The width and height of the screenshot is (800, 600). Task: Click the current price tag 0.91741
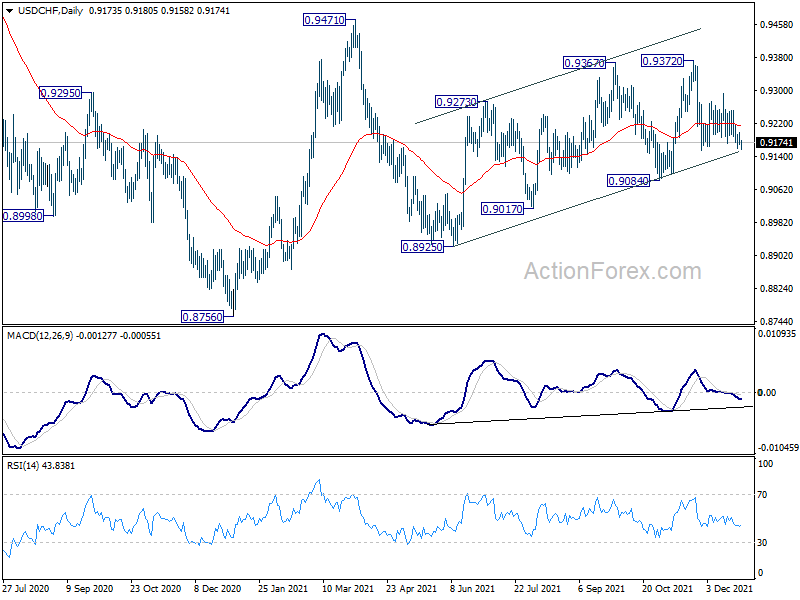tap(776, 142)
